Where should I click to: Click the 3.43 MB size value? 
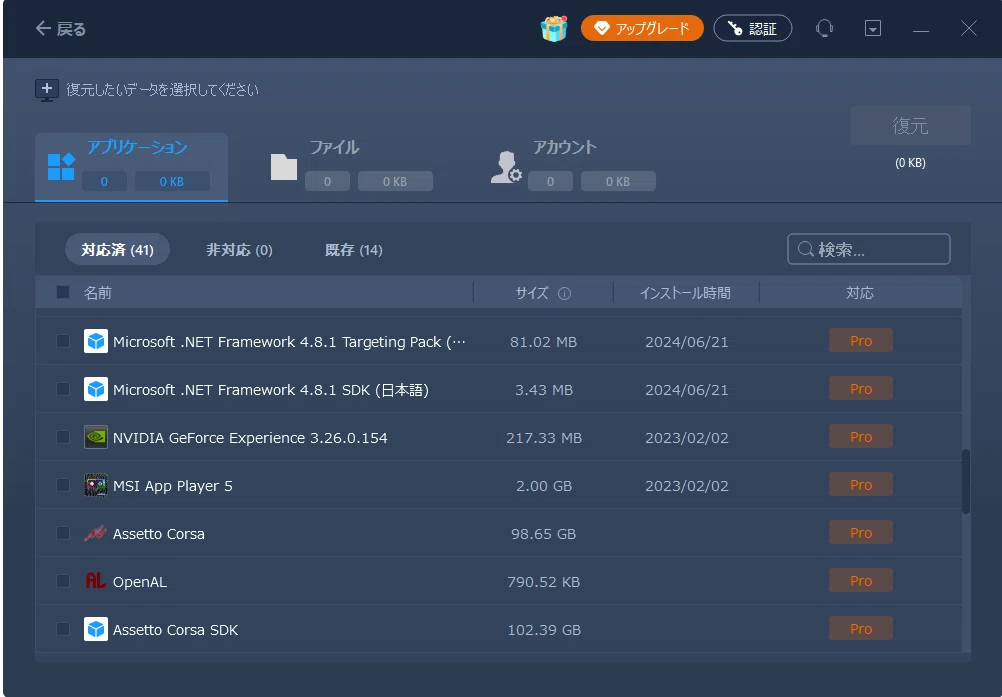click(x=544, y=390)
